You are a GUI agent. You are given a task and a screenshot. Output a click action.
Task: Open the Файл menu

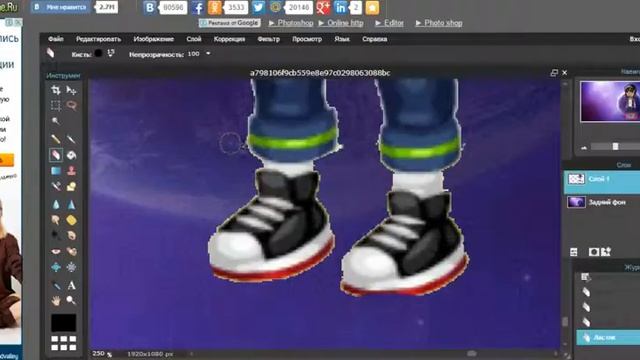coord(56,39)
